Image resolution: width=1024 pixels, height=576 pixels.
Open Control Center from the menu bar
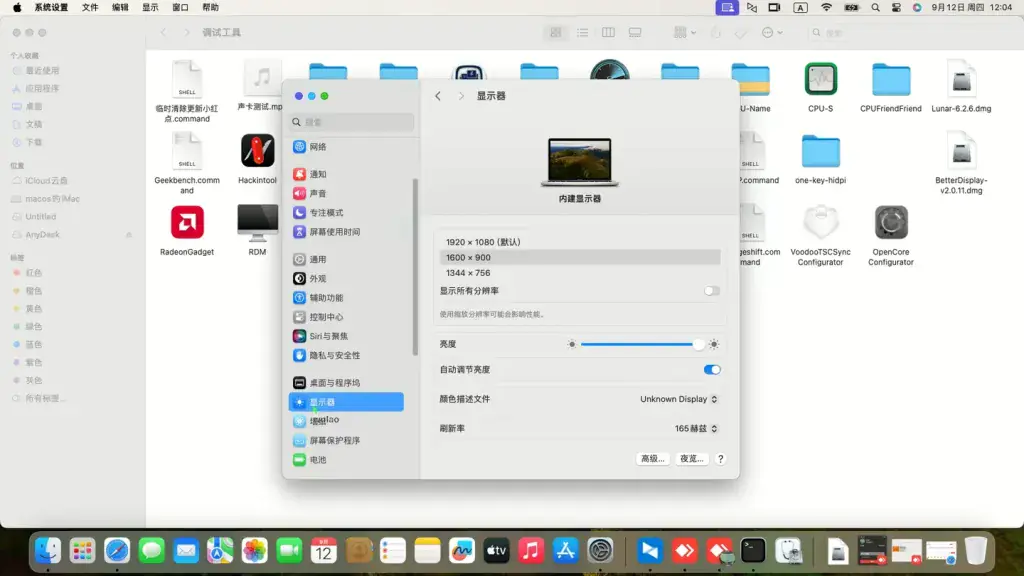tap(896, 7)
